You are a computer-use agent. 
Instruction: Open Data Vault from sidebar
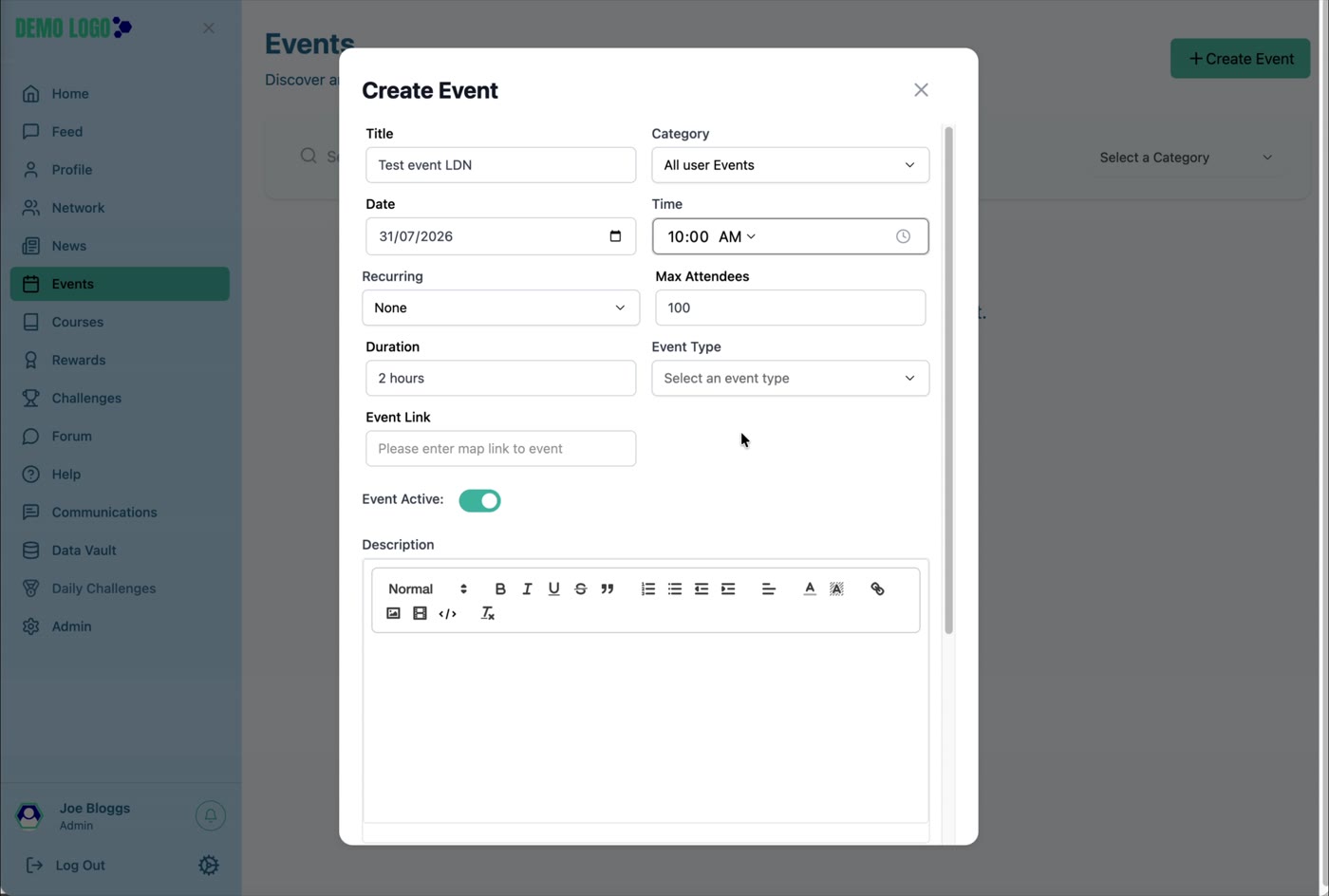click(x=120, y=550)
